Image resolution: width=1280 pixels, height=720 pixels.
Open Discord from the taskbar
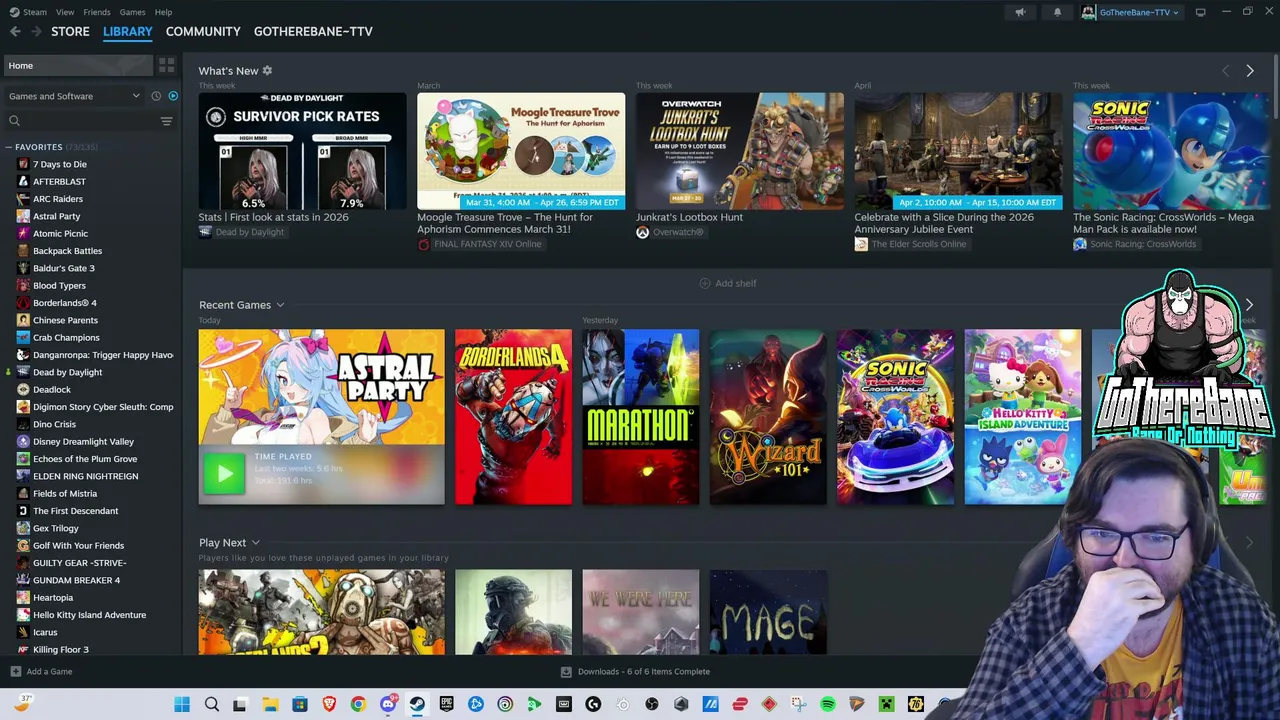(388, 705)
